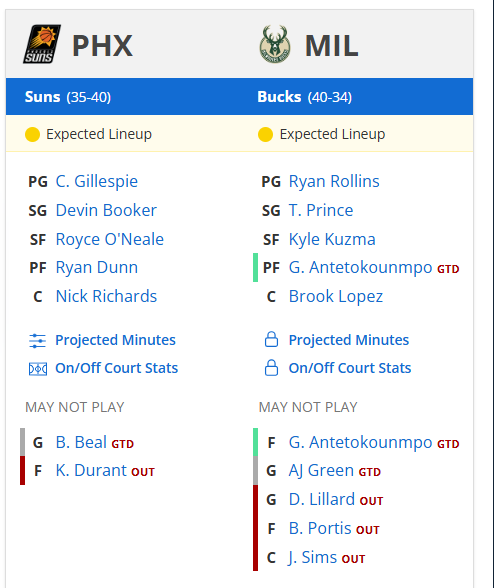Click lock icon beside Bucks On/Off Court Stats
This screenshot has height=588, width=494.
click(271, 368)
